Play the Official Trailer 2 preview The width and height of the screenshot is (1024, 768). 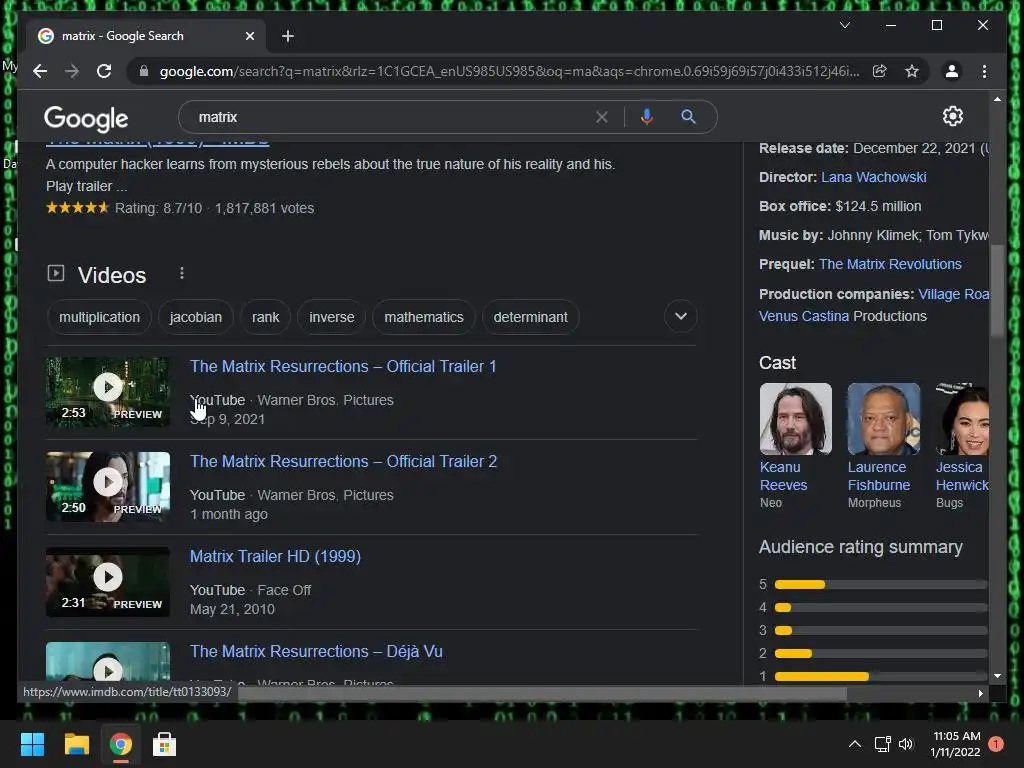108,487
